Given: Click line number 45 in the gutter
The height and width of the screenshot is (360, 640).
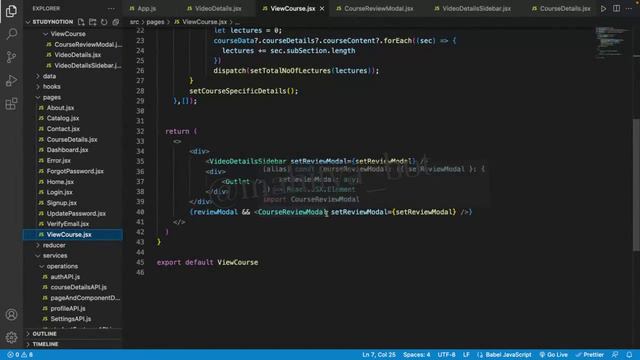Looking at the screenshot, I should [140, 262].
